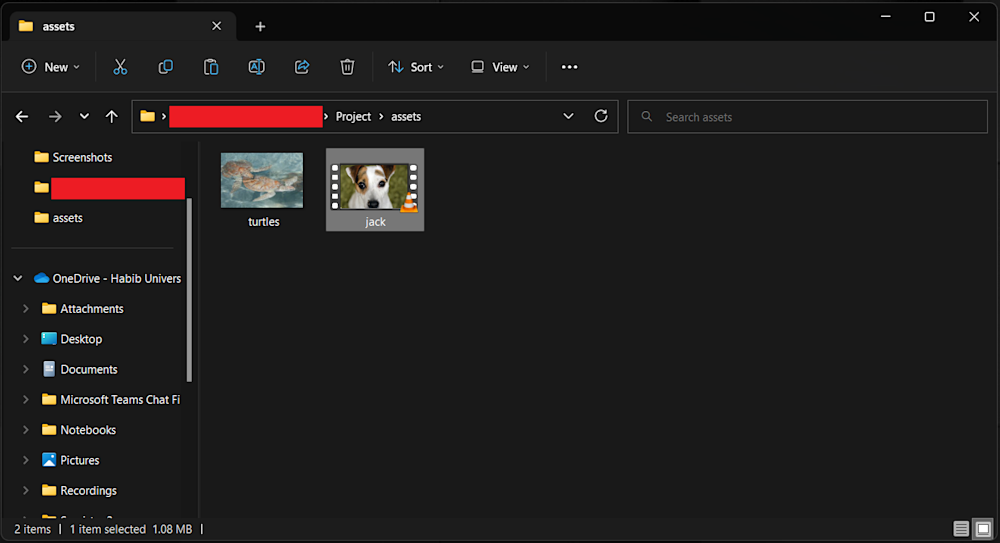Click assets in the breadcrumb path

click(406, 117)
